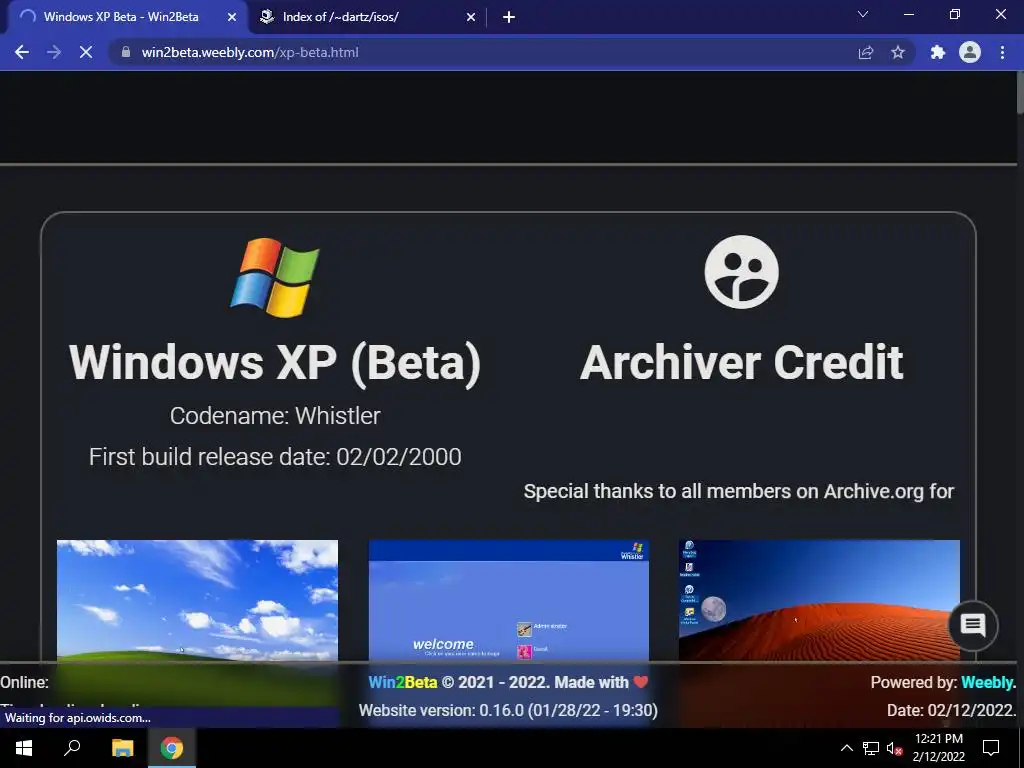Open the Windows notification center

pyautogui.click(x=991, y=748)
